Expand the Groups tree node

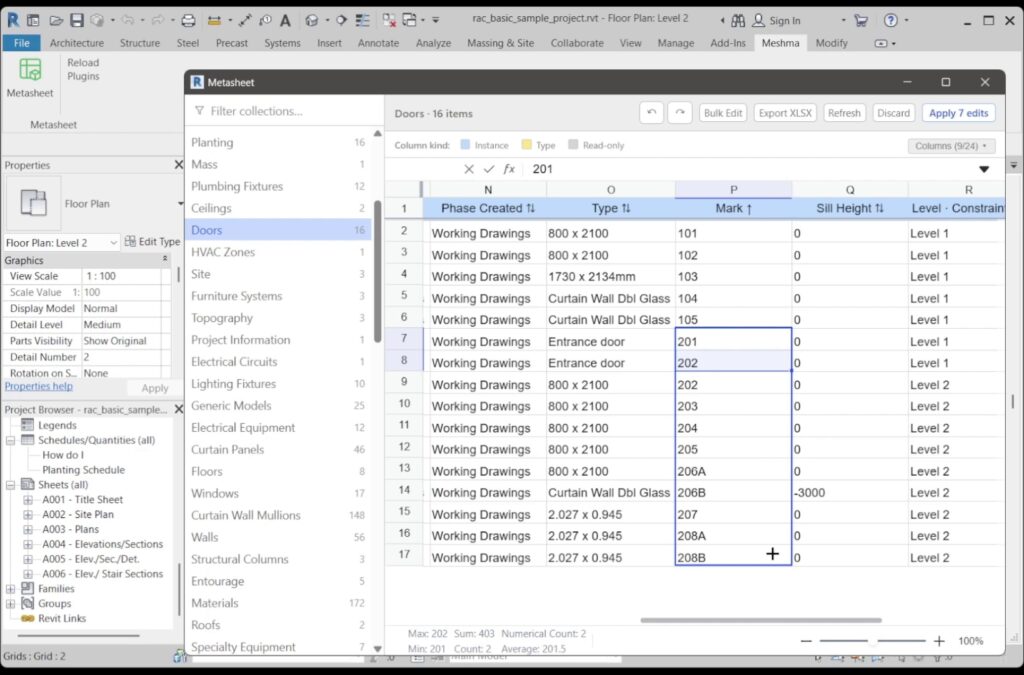[10, 604]
